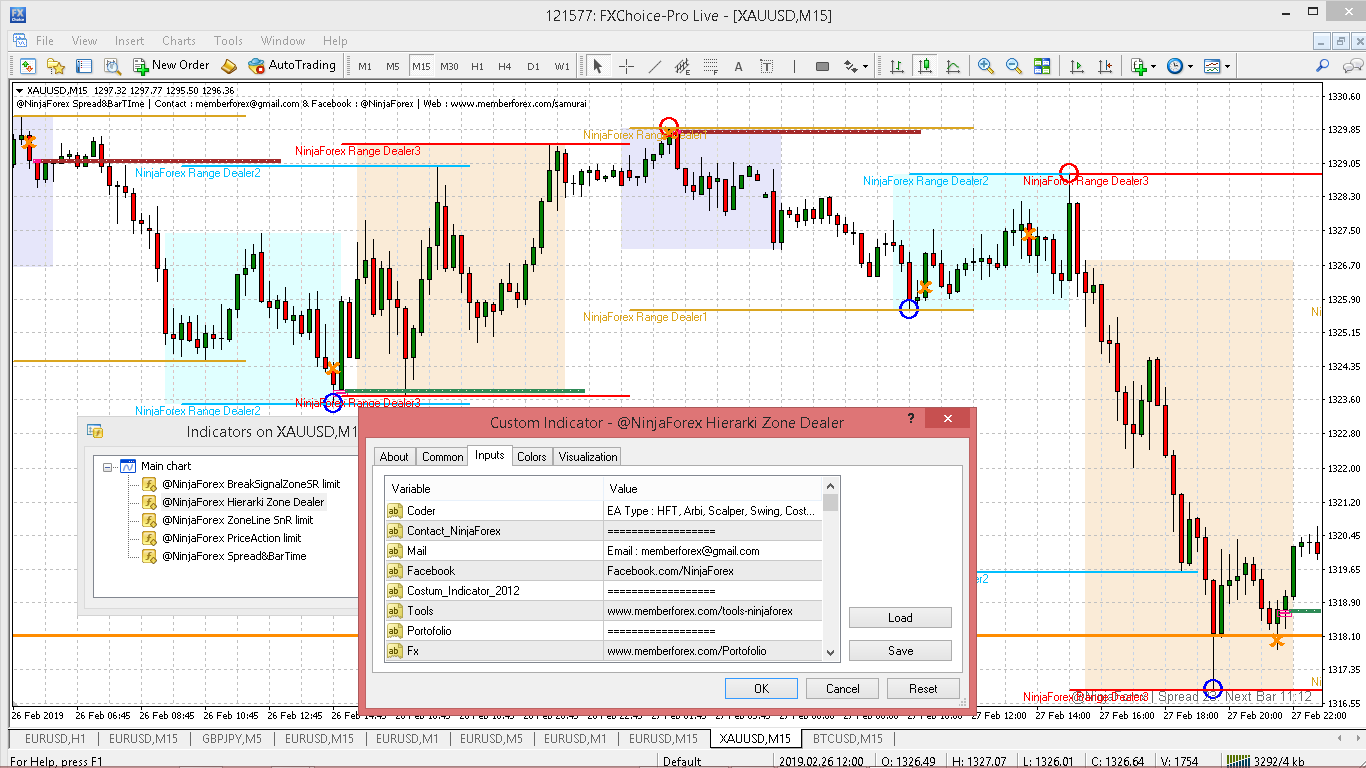Select the cursor arrow tool
The image size is (1366, 768).
(x=598, y=66)
